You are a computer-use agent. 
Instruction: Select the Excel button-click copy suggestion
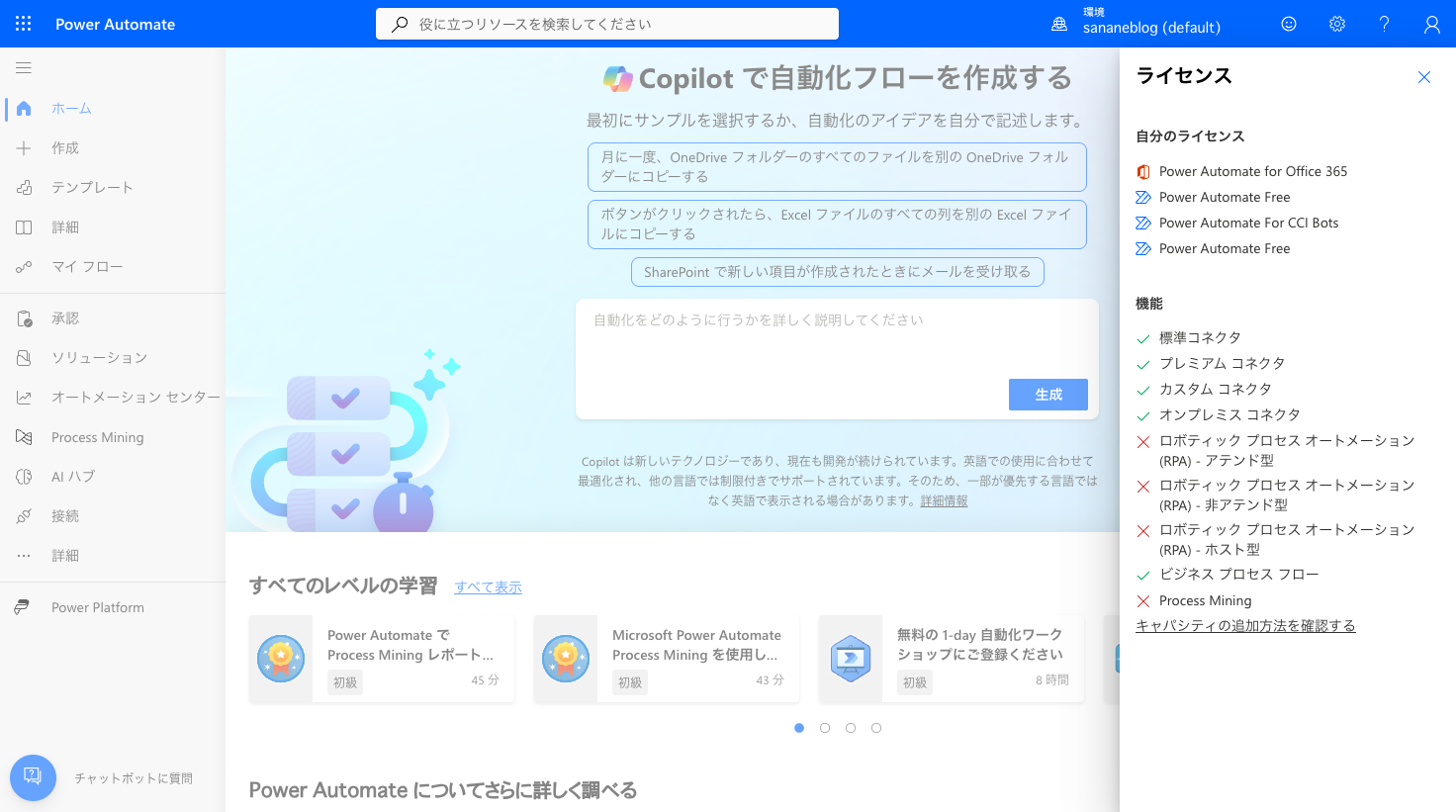point(837,225)
